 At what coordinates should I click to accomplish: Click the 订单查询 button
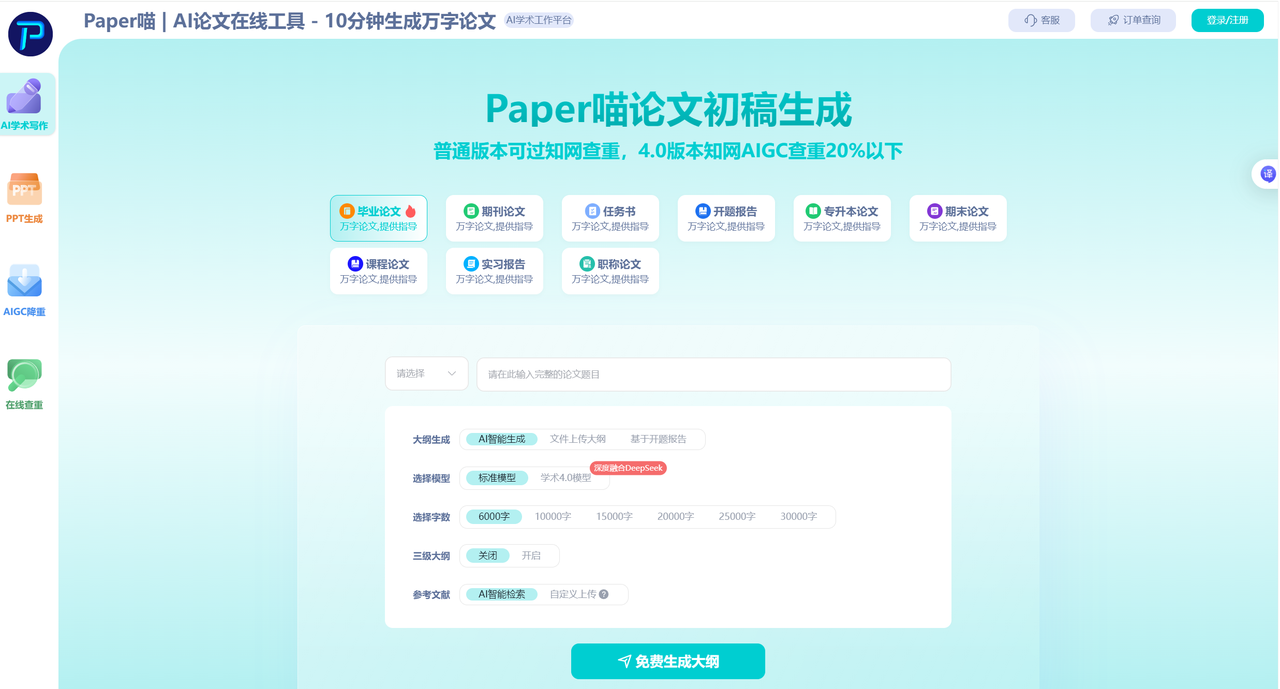click(x=1133, y=20)
